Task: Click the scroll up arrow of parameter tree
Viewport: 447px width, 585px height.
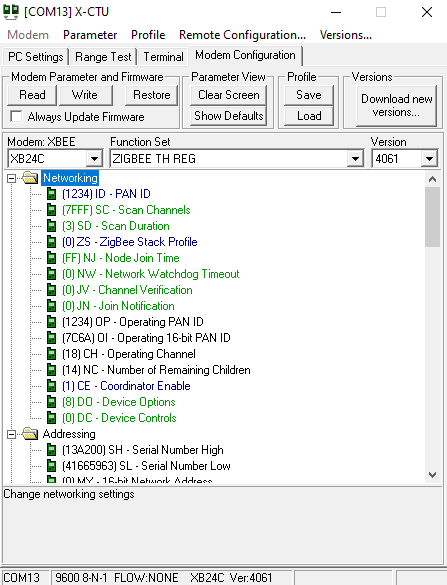Action: point(432,179)
